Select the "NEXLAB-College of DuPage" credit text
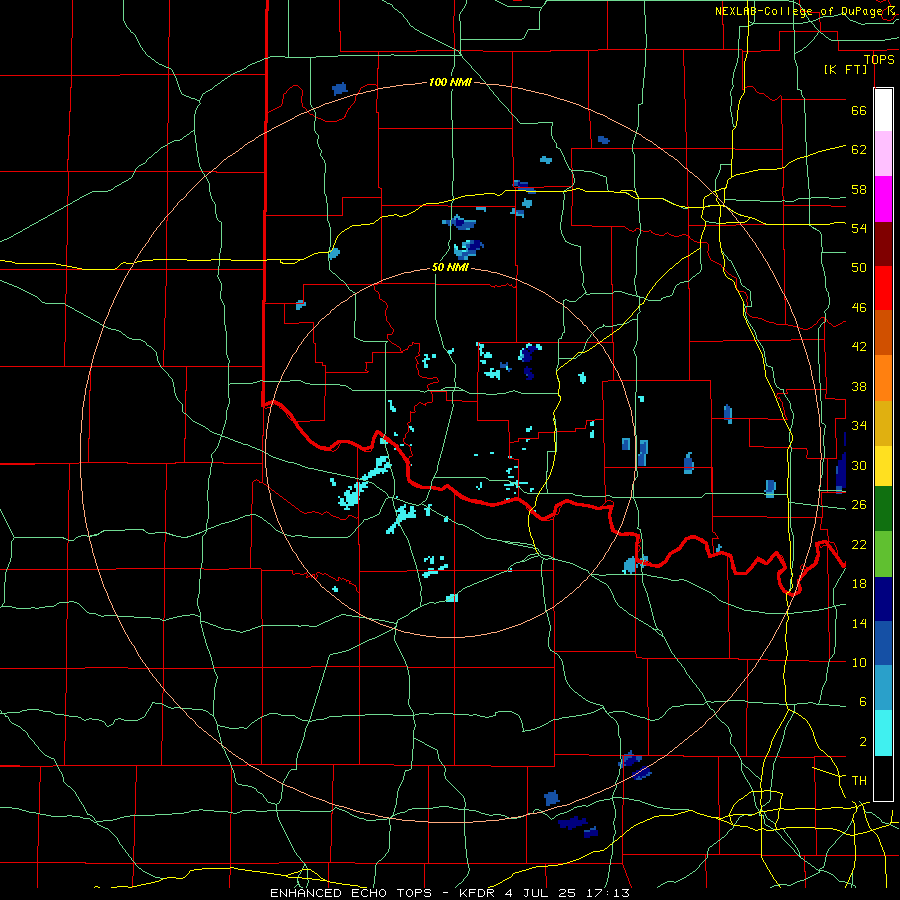 (x=800, y=11)
